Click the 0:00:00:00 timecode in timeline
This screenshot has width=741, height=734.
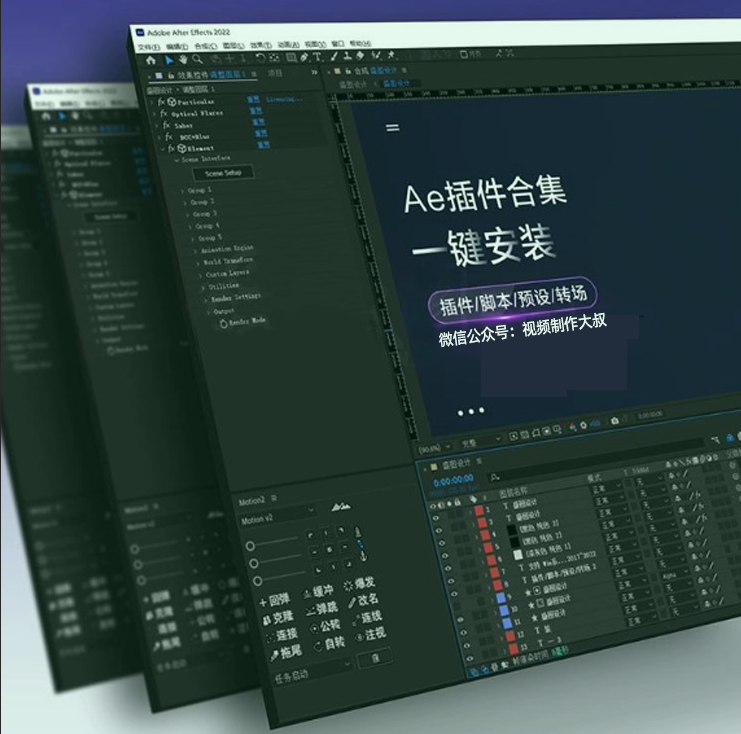click(x=453, y=481)
